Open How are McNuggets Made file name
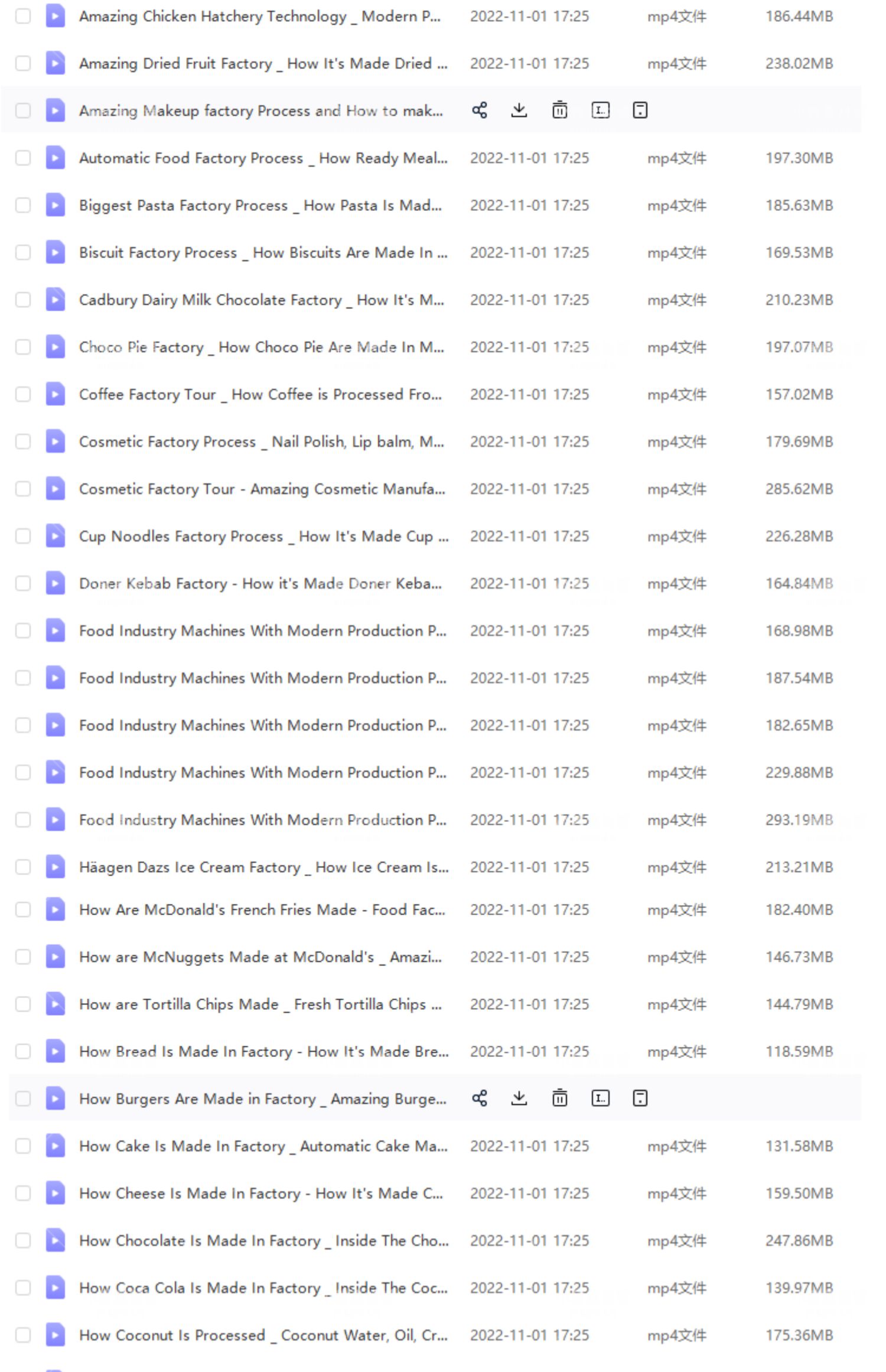 tap(260, 957)
